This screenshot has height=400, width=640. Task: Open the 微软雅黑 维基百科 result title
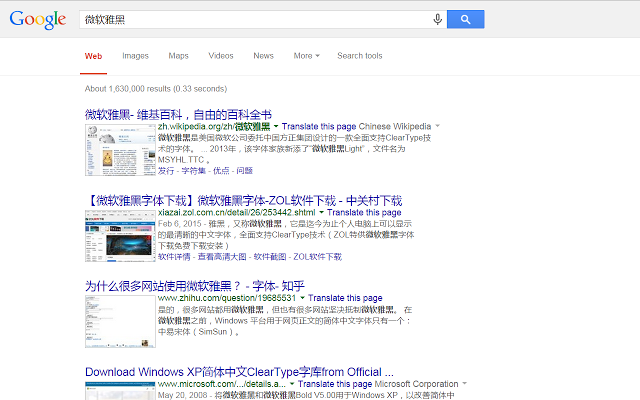[x=178, y=115]
